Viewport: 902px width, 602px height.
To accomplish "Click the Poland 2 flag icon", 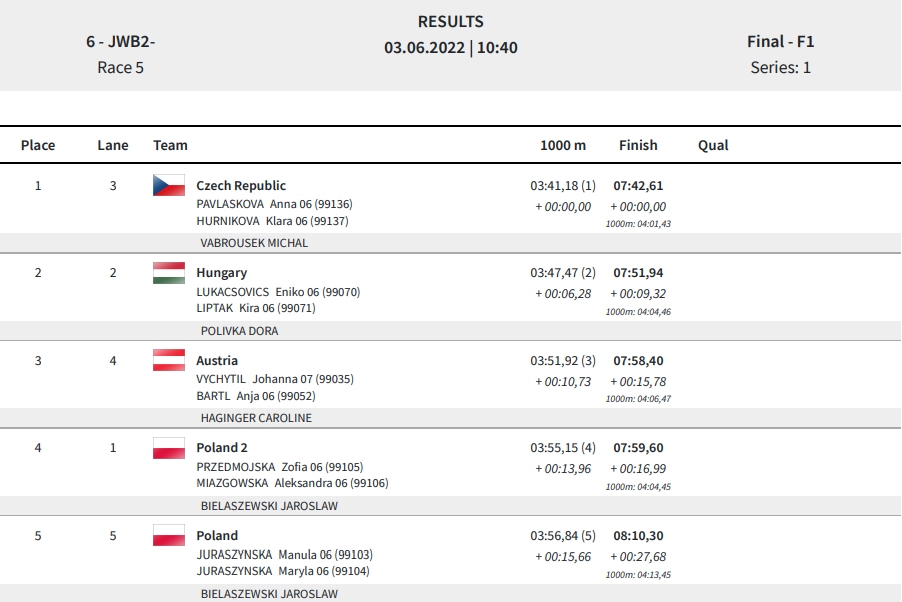I will tap(169, 448).
